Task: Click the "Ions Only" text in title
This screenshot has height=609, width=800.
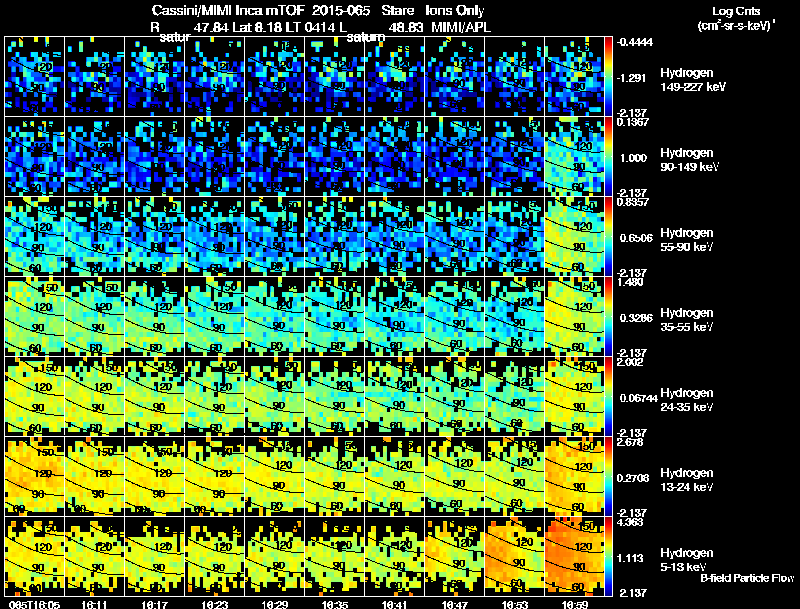Action: pos(455,11)
